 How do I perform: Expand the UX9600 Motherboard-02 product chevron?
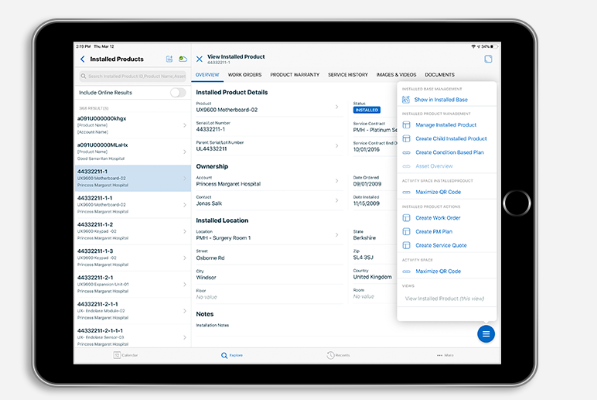coord(337,107)
